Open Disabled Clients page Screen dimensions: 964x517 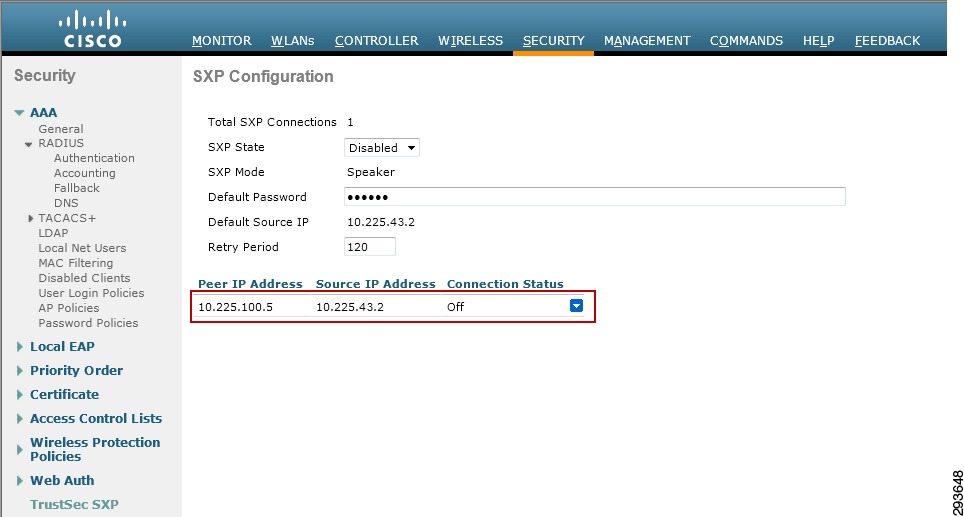point(84,278)
